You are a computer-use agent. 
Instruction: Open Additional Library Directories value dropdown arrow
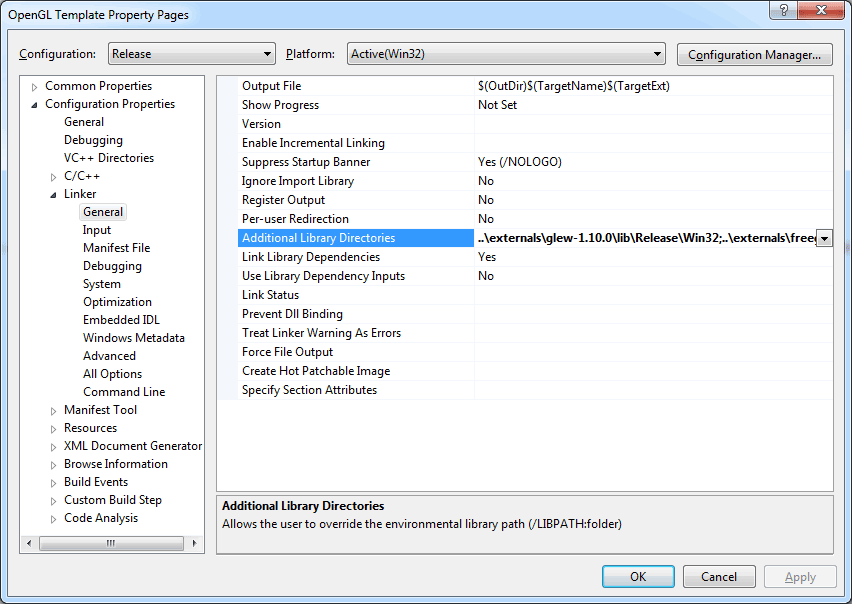pos(824,238)
